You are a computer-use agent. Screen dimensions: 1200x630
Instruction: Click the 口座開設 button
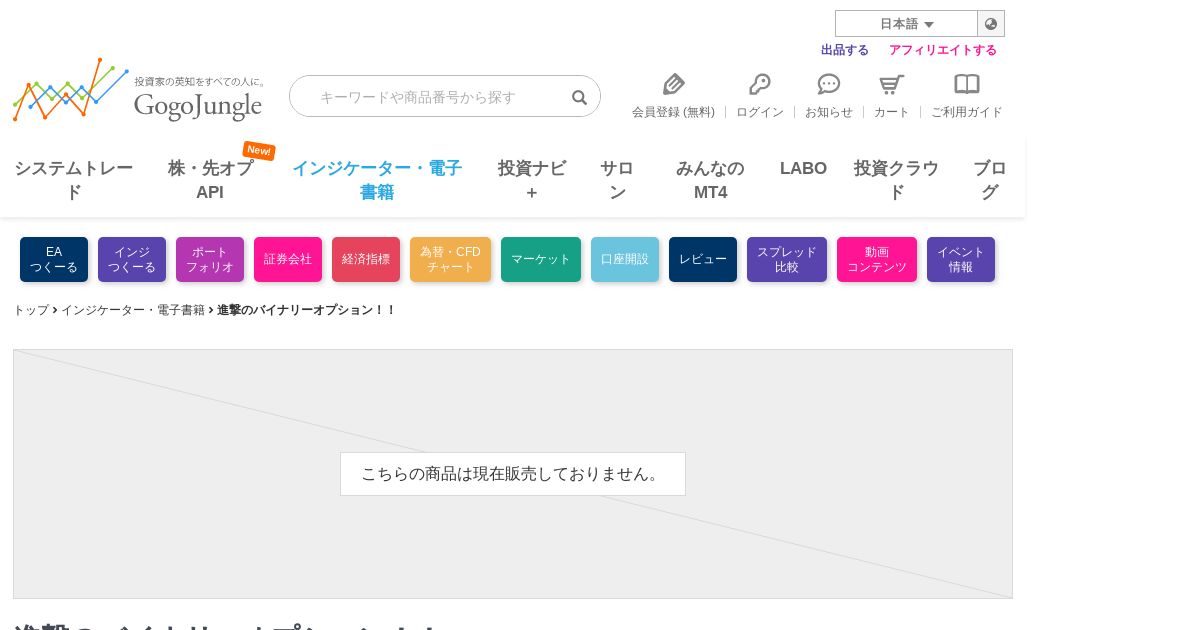tap(625, 259)
